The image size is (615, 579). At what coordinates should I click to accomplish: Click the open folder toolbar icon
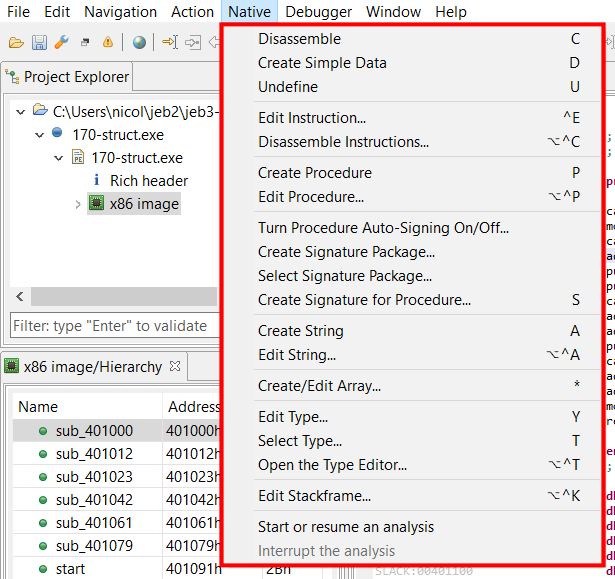[x=16, y=42]
